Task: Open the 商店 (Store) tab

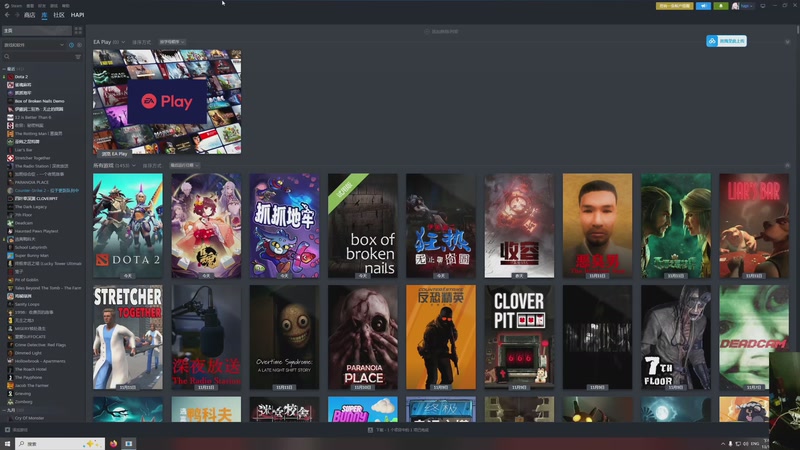Action: [30, 15]
